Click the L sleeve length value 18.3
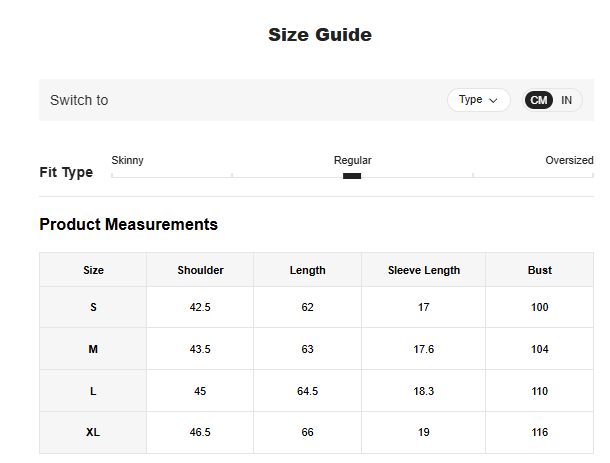Screen dimensions: 610x463 coord(424,391)
